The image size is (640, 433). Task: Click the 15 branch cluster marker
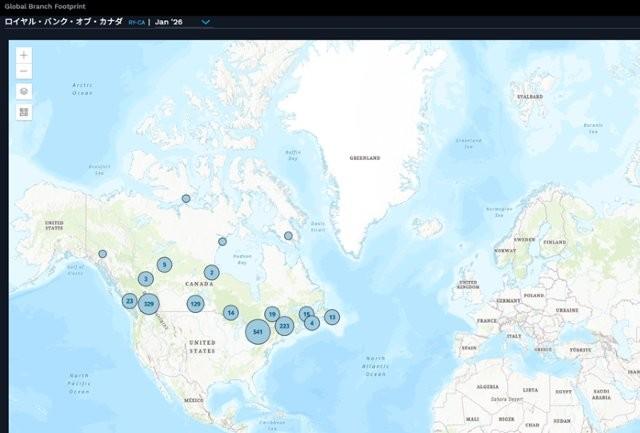pos(306,313)
